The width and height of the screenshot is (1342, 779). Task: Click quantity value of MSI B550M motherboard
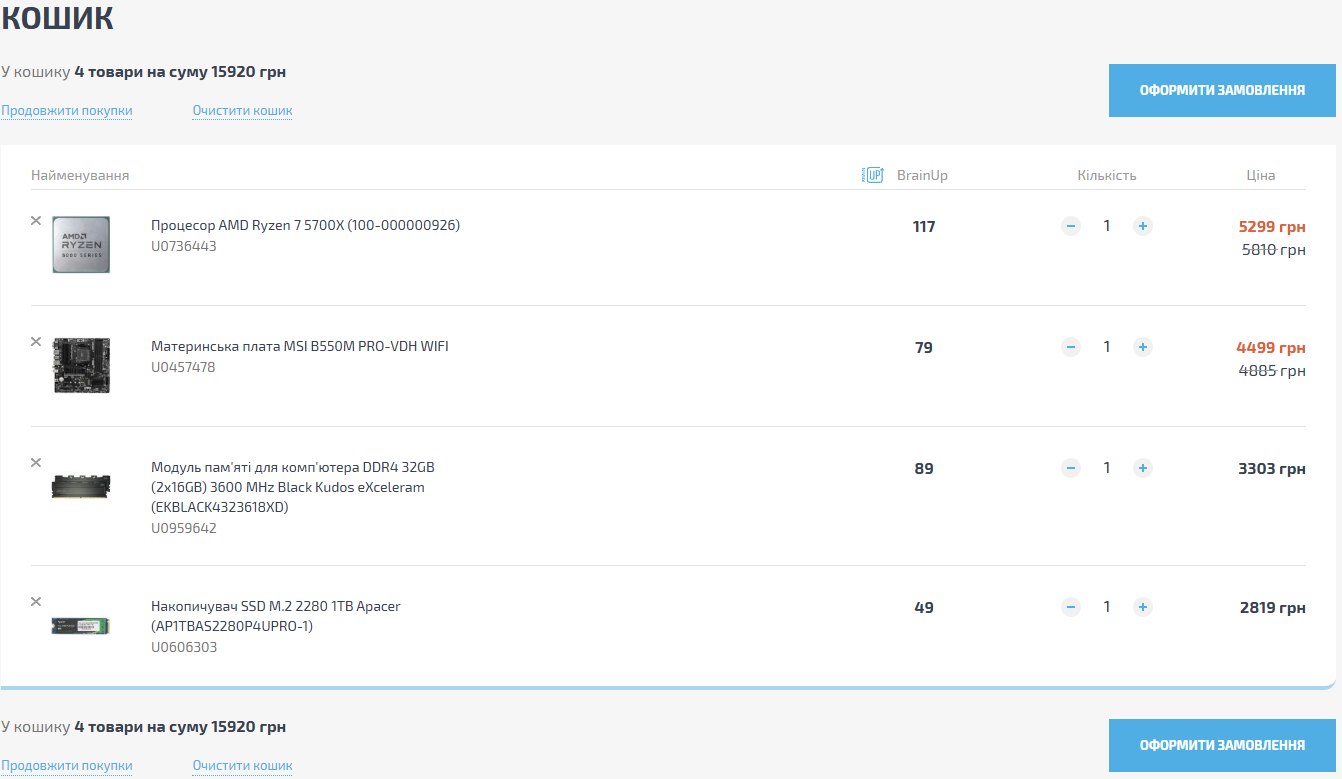pos(1107,347)
